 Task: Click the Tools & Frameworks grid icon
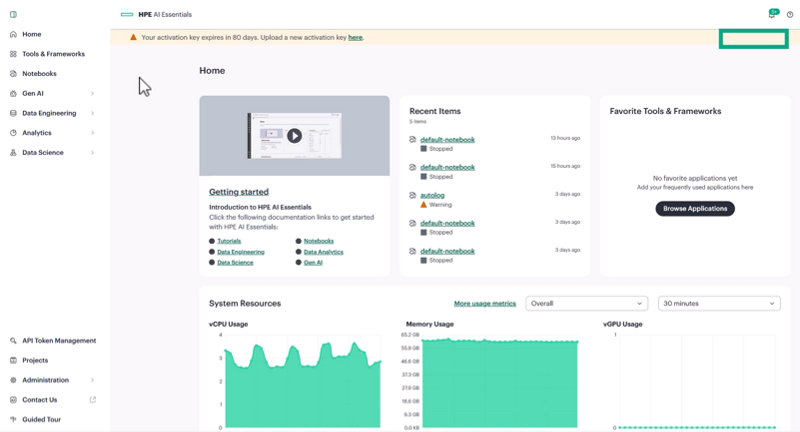pyautogui.click(x=13, y=54)
